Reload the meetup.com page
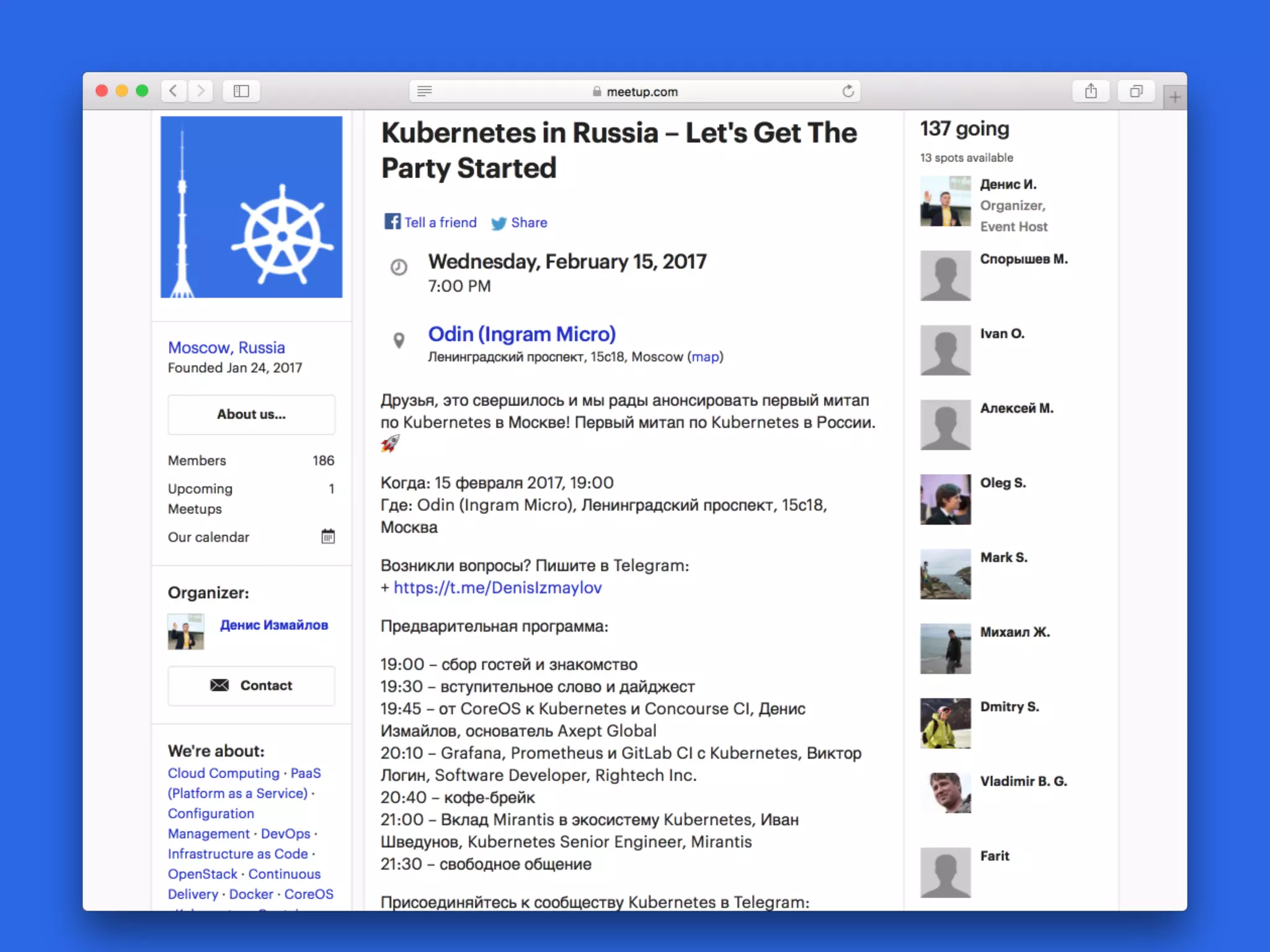 848,91
